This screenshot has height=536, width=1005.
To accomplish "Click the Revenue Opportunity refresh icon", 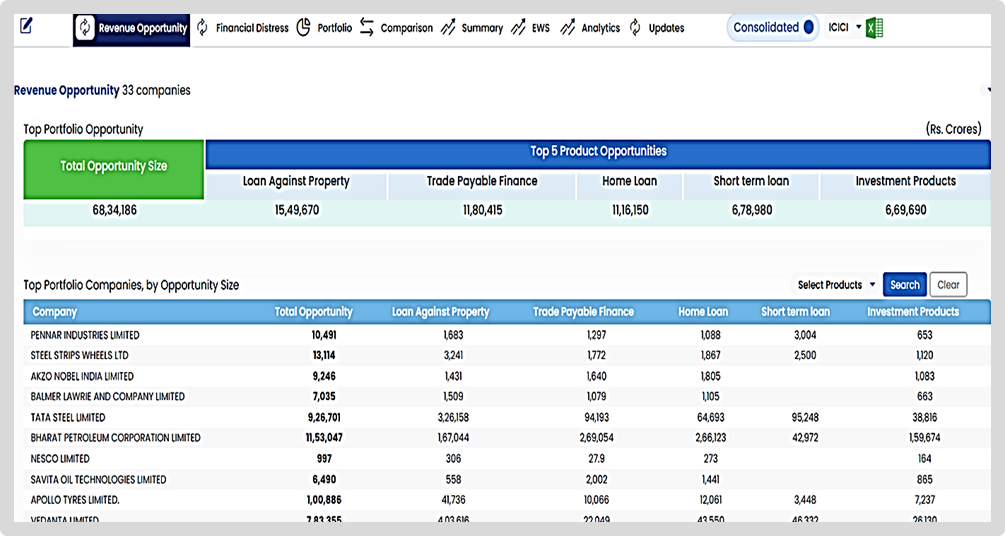I will [x=85, y=28].
